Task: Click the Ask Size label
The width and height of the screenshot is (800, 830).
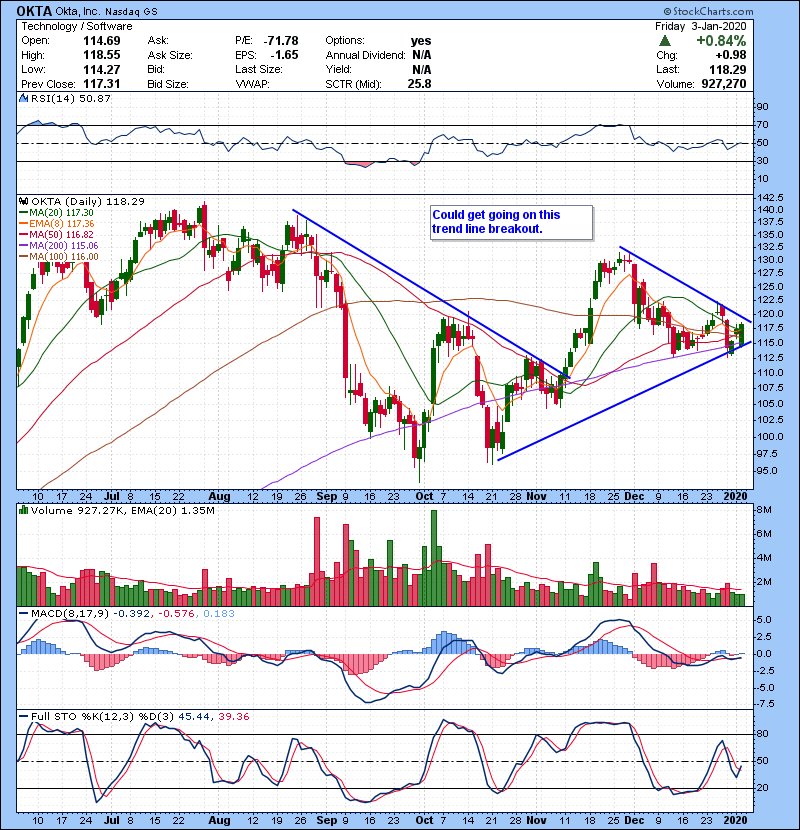Action: 170,55
